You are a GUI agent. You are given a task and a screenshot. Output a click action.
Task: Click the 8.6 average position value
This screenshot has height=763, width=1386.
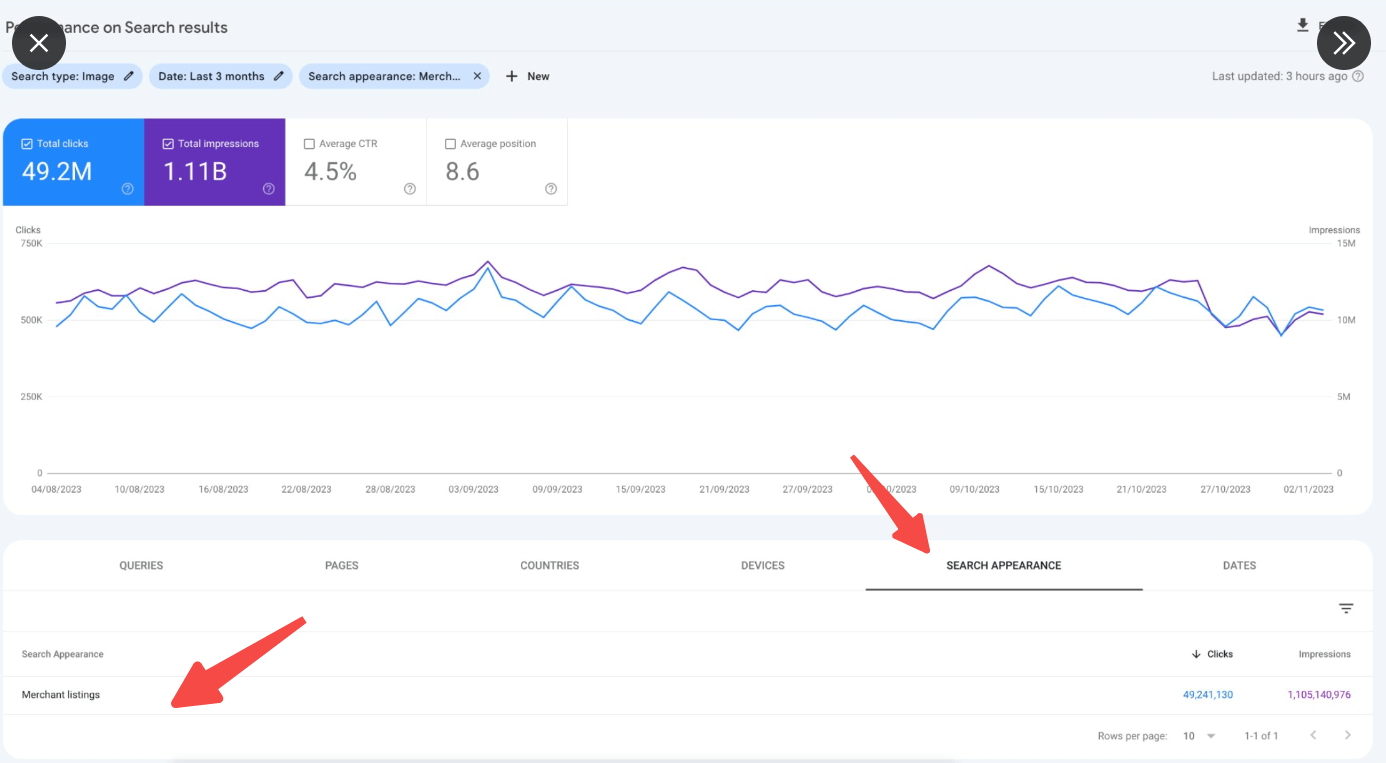[462, 171]
